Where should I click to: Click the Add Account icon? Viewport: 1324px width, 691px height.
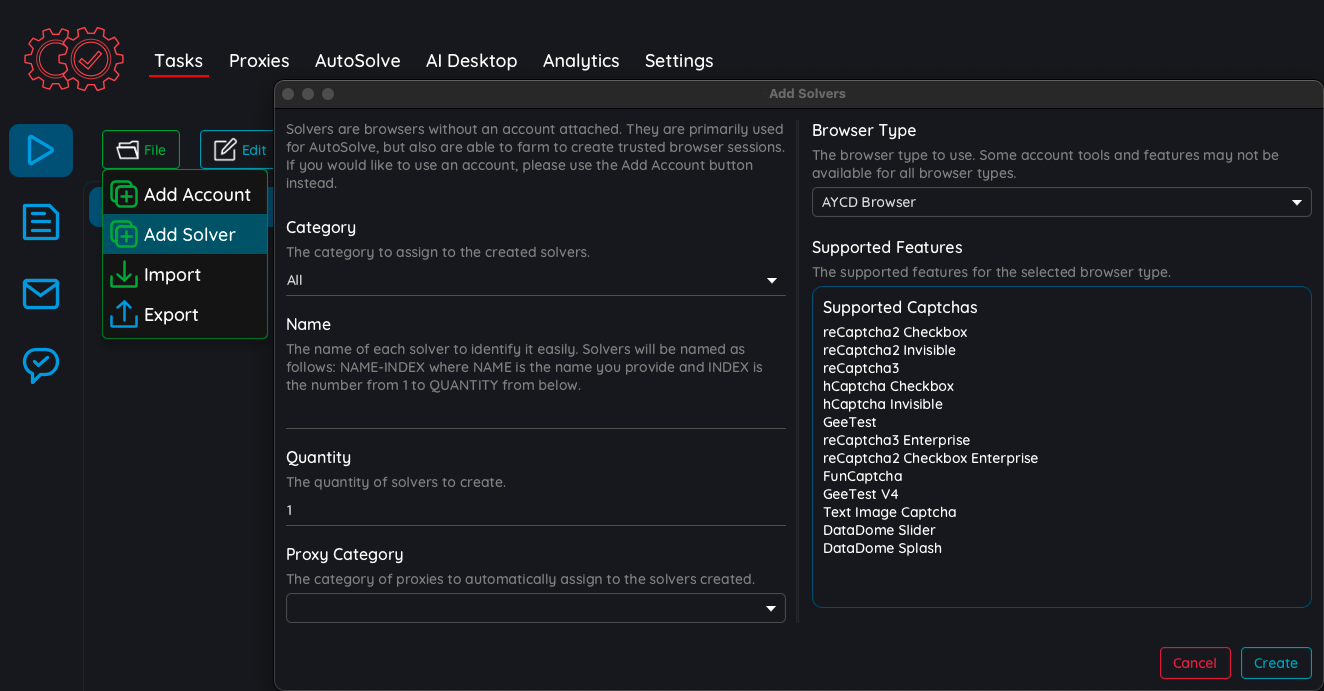(124, 194)
